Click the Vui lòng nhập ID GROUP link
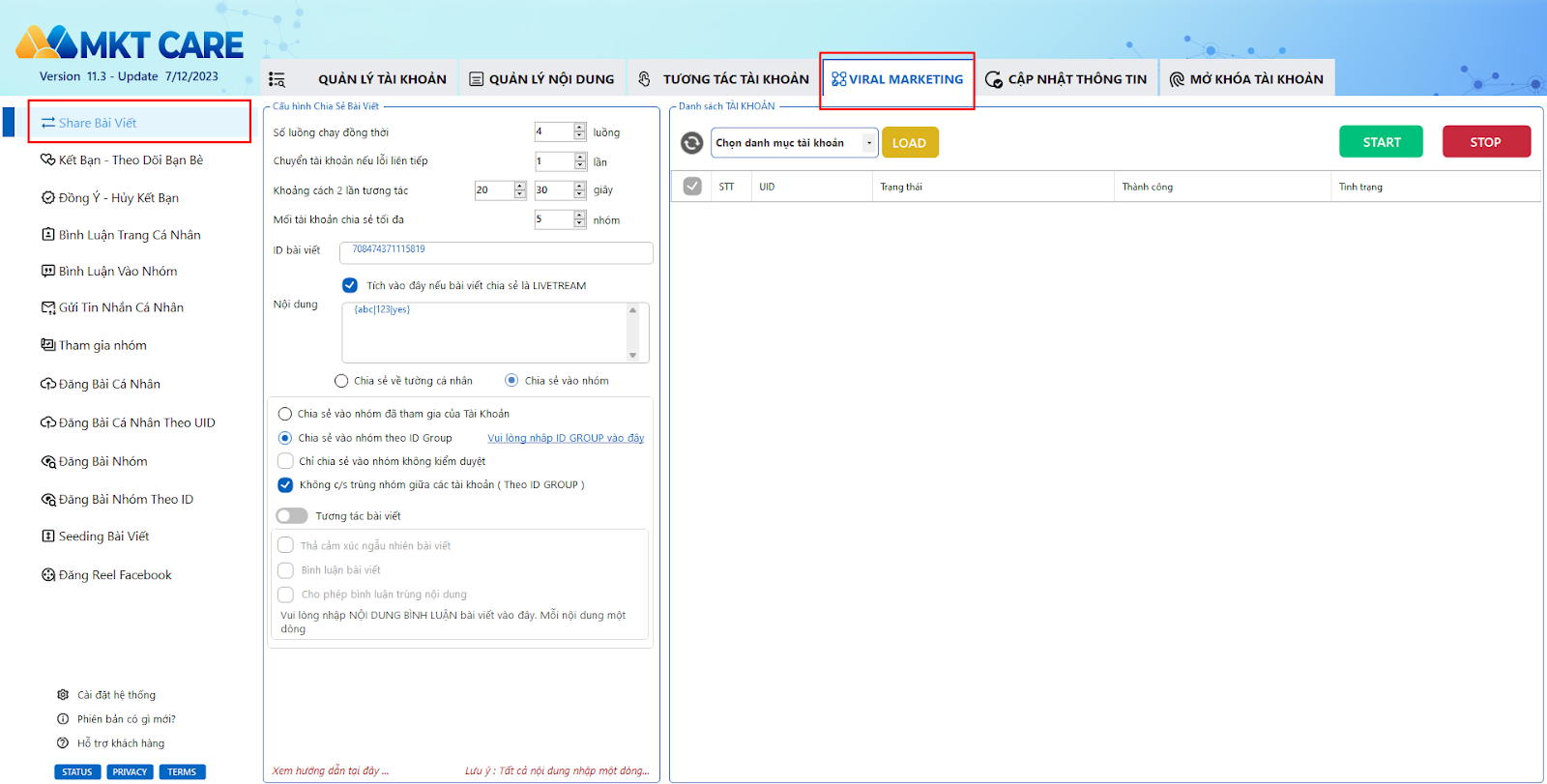This screenshot has width=1547, height=784. [x=566, y=438]
